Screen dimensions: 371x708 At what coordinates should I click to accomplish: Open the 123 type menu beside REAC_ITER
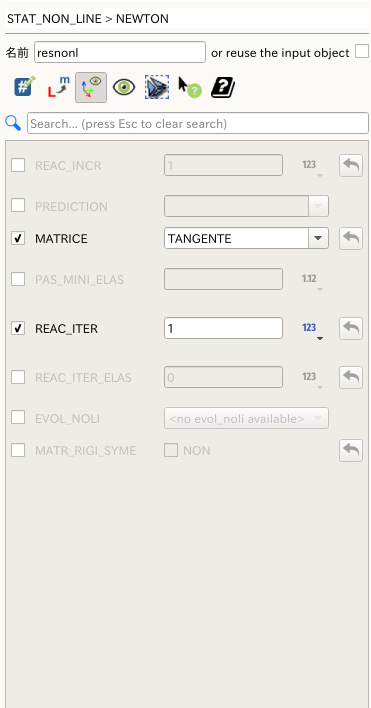click(312, 330)
